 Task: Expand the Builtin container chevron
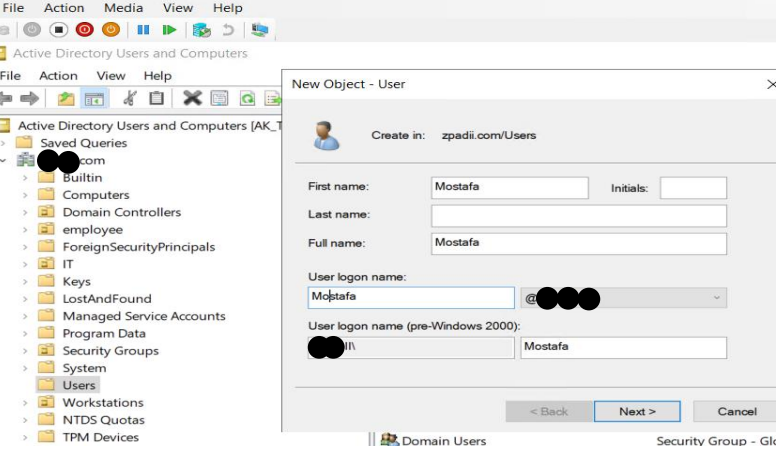pyautogui.click(x=25, y=178)
